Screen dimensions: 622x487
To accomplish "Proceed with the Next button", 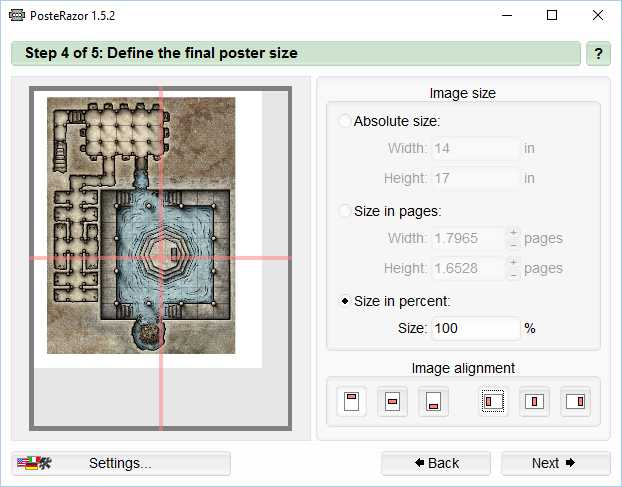I will click(x=556, y=463).
